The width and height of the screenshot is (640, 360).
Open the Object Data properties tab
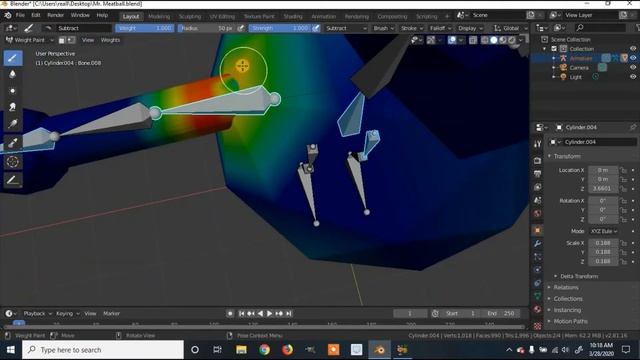point(538,296)
